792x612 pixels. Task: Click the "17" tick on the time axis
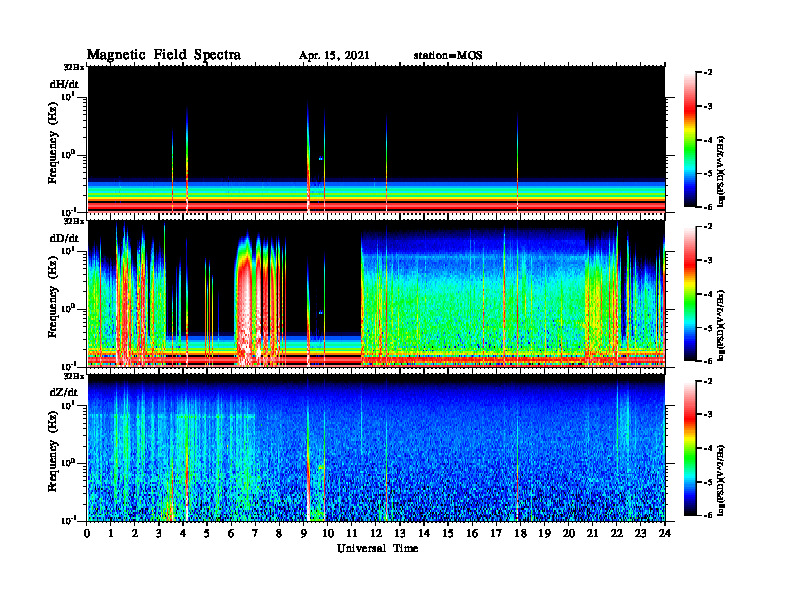[x=496, y=533]
